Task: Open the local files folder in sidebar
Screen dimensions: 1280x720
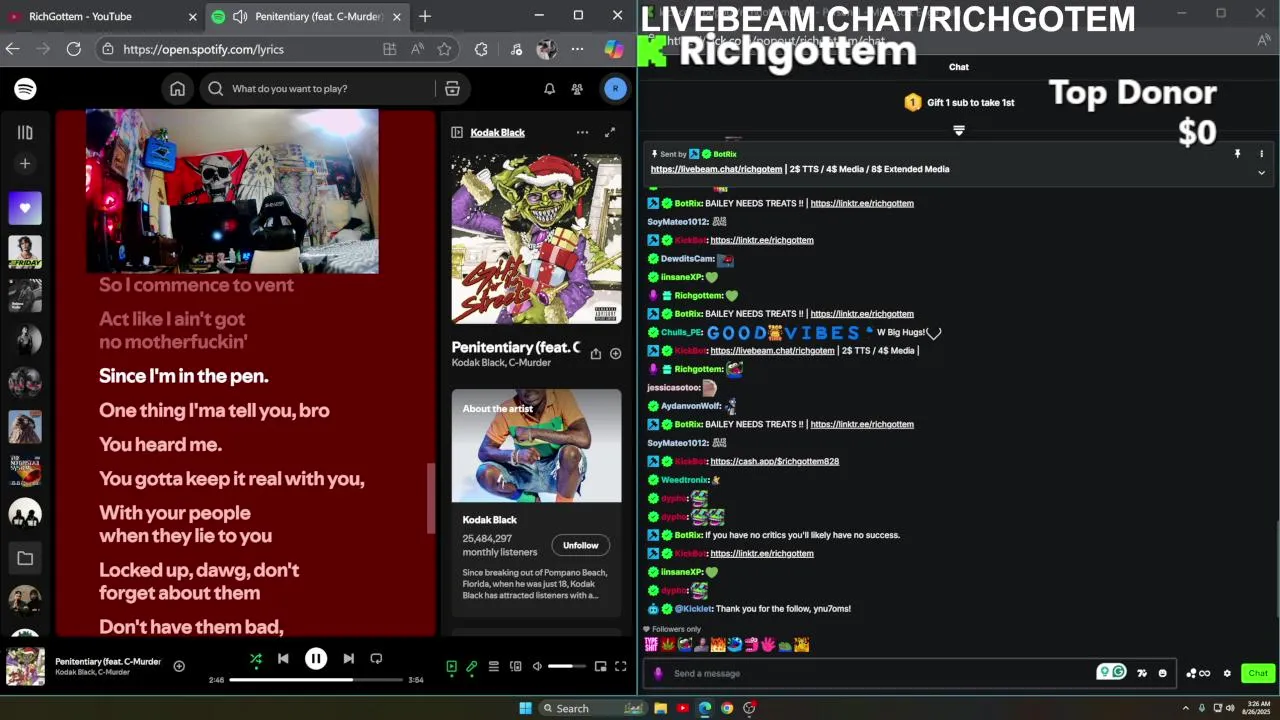Action: click(x=25, y=558)
